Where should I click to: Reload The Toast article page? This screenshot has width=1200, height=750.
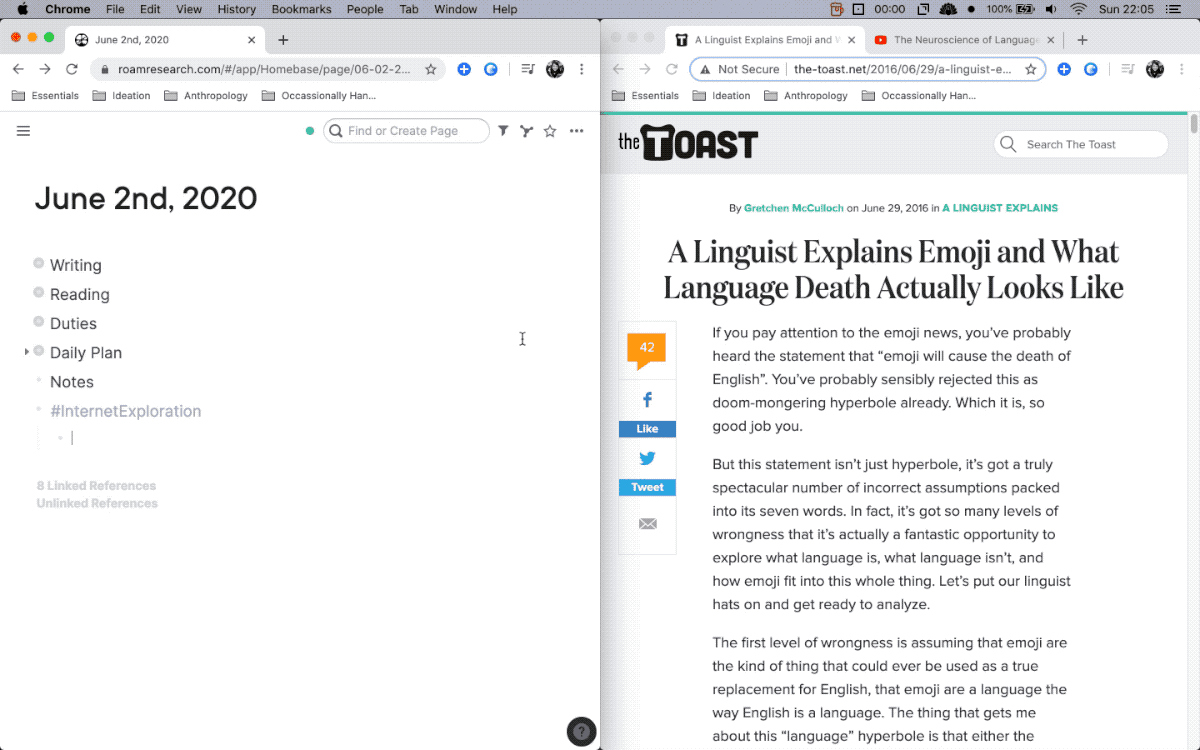point(672,69)
